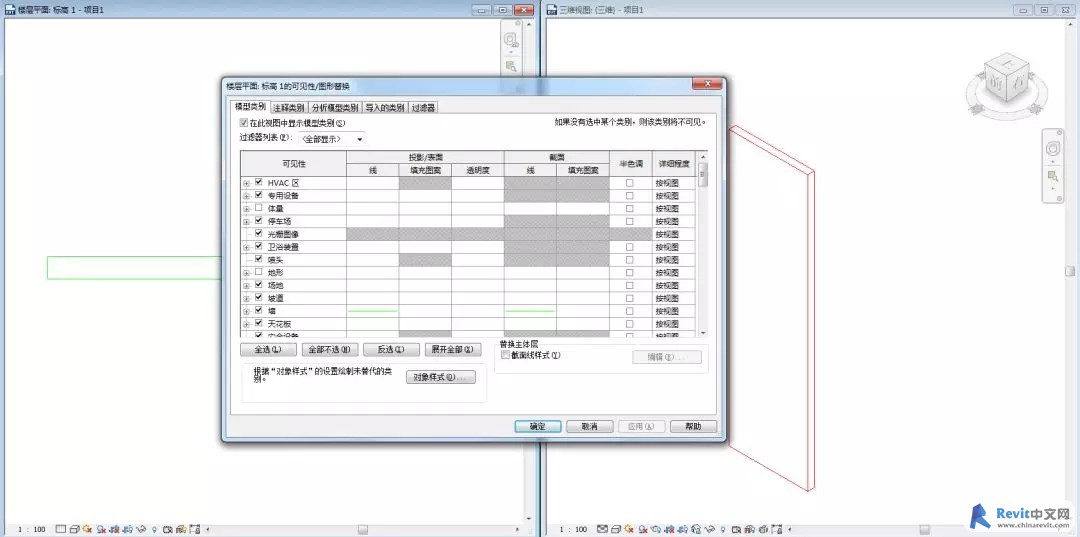This screenshot has width=1080, height=537.
Task: Click 按视图 detail level cell for 墙
Action: (x=673, y=311)
